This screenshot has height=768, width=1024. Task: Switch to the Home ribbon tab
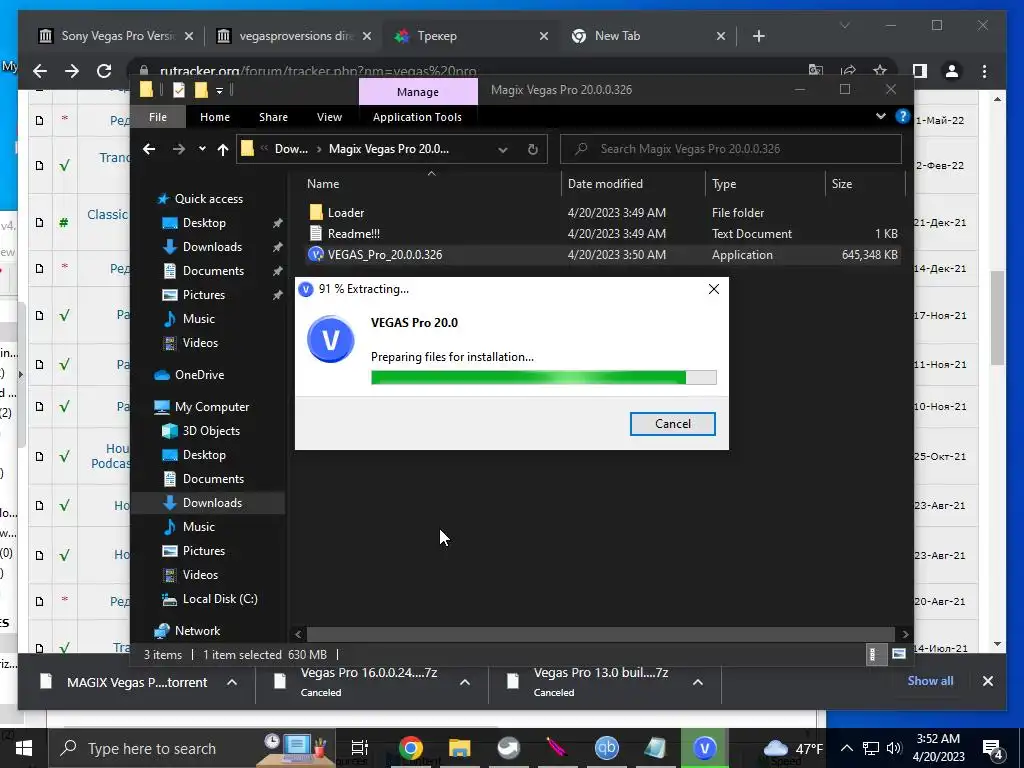pyautogui.click(x=215, y=117)
